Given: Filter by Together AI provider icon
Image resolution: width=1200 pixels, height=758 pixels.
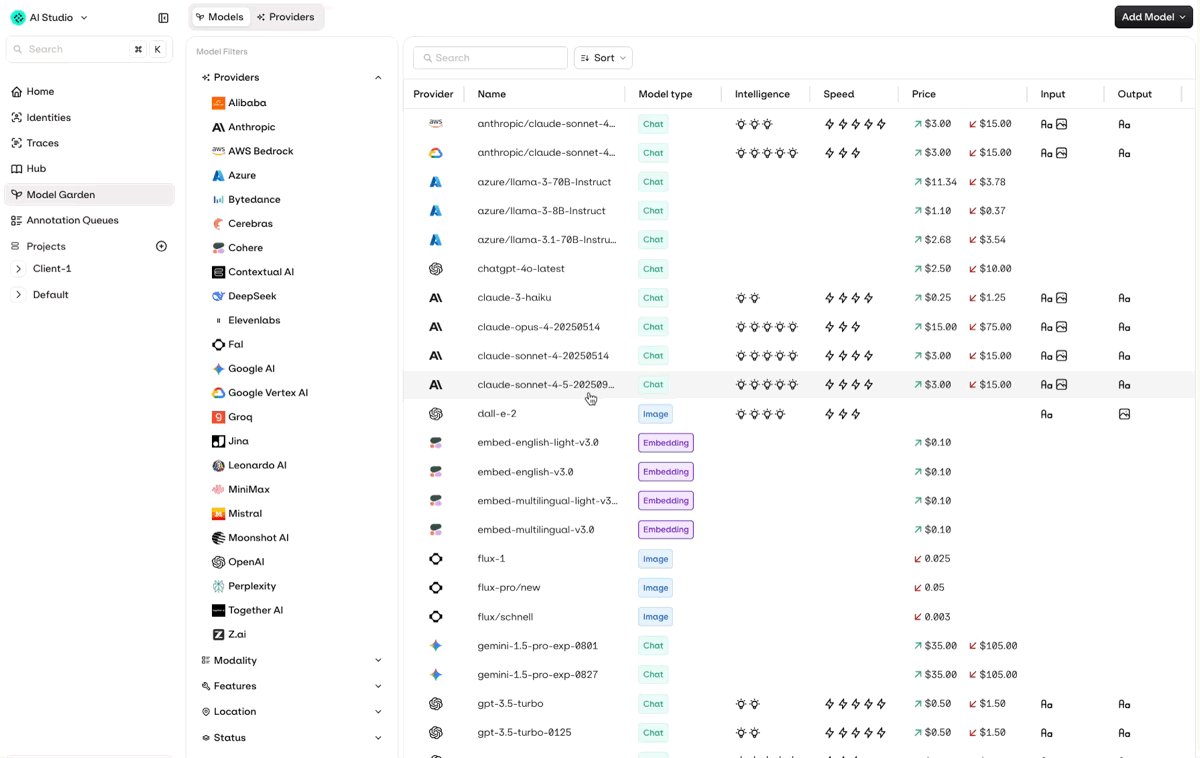Looking at the screenshot, I should tap(218, 610).
